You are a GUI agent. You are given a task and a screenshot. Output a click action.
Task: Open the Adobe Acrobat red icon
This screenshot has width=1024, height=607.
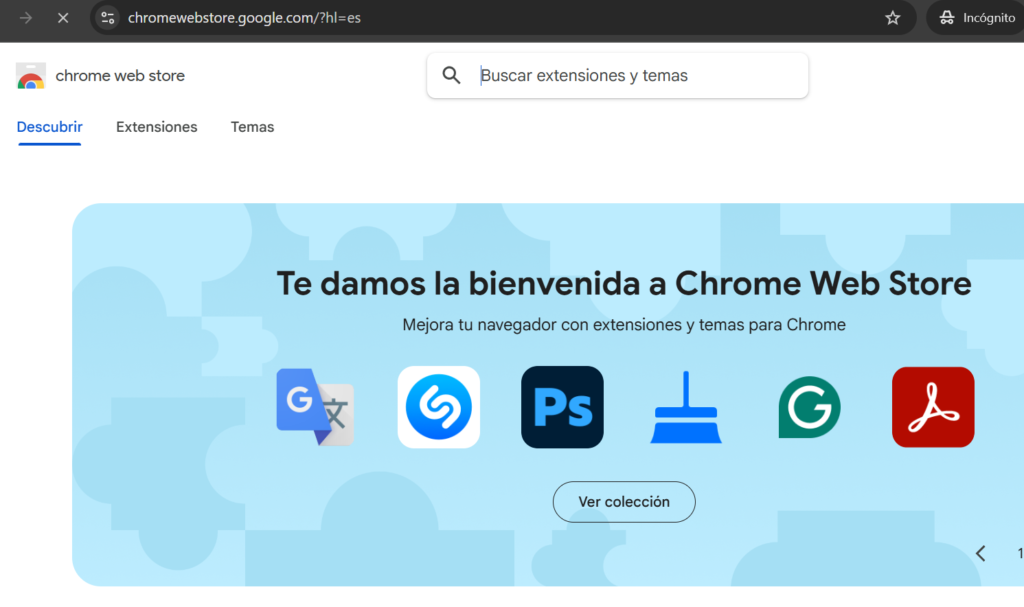pyautogui.click(x=933, y=407)
